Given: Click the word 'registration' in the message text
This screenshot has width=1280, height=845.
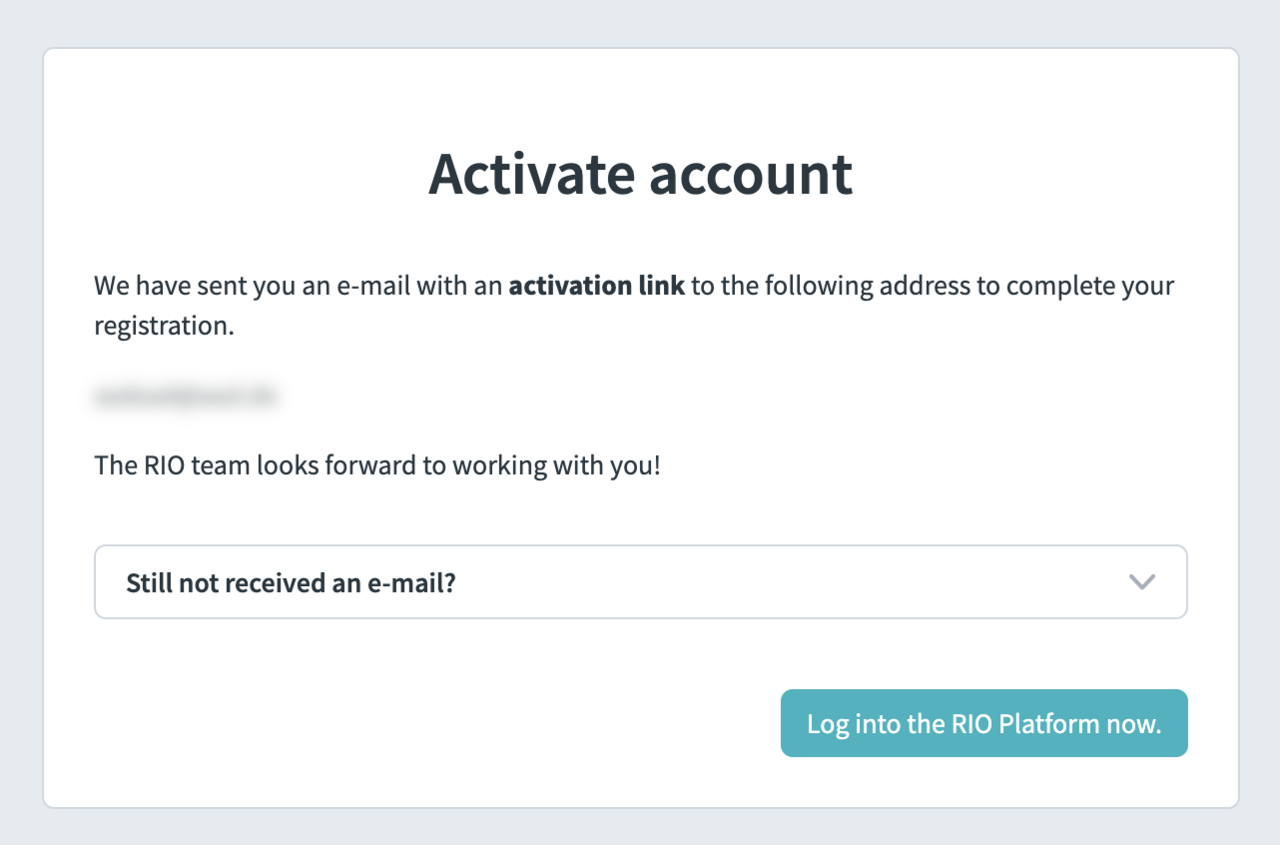Looking at the screenshot, I should (162, 325).
